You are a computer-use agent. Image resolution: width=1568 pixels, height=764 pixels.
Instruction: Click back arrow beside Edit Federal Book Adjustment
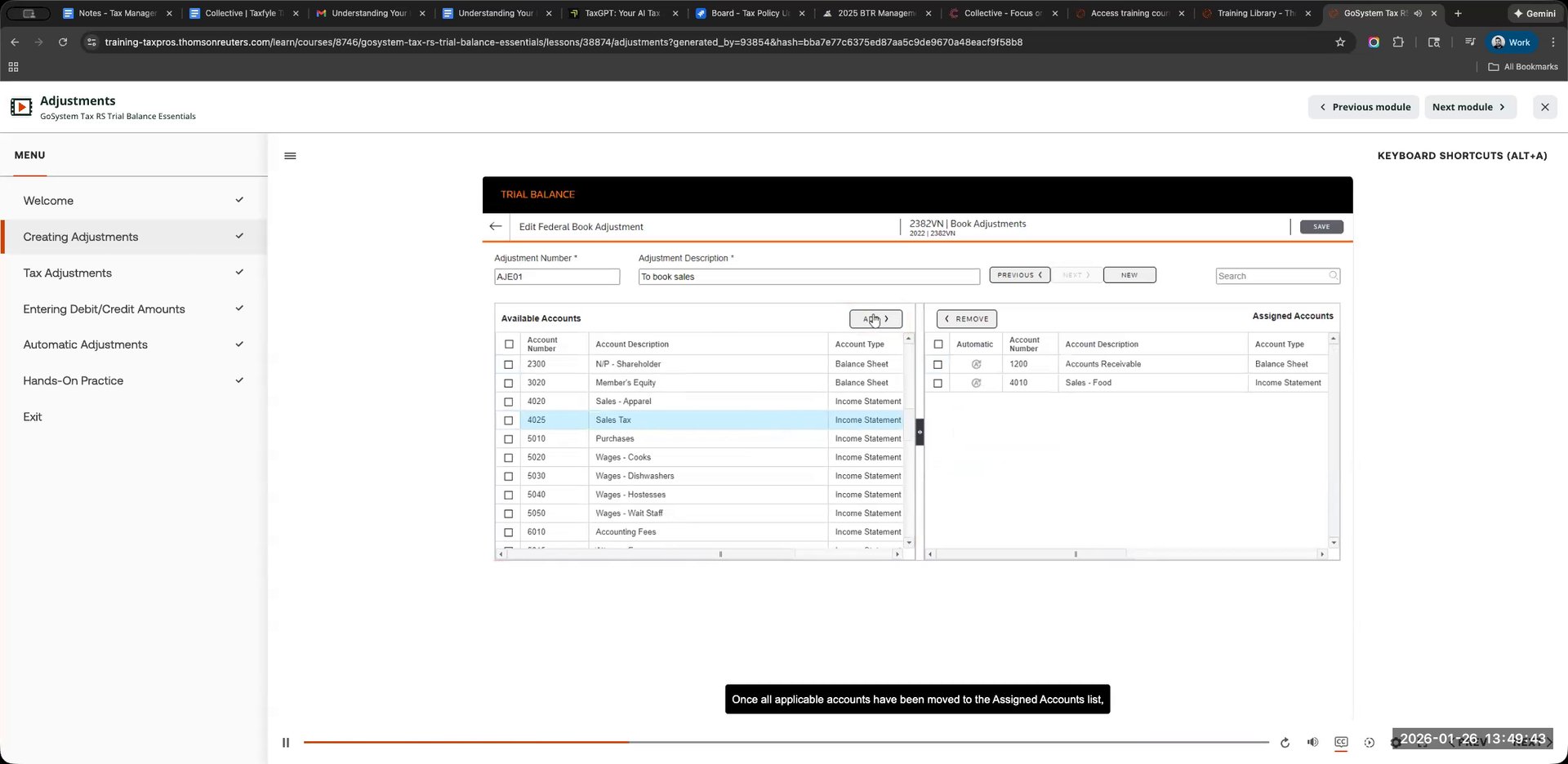pos(496,227)
